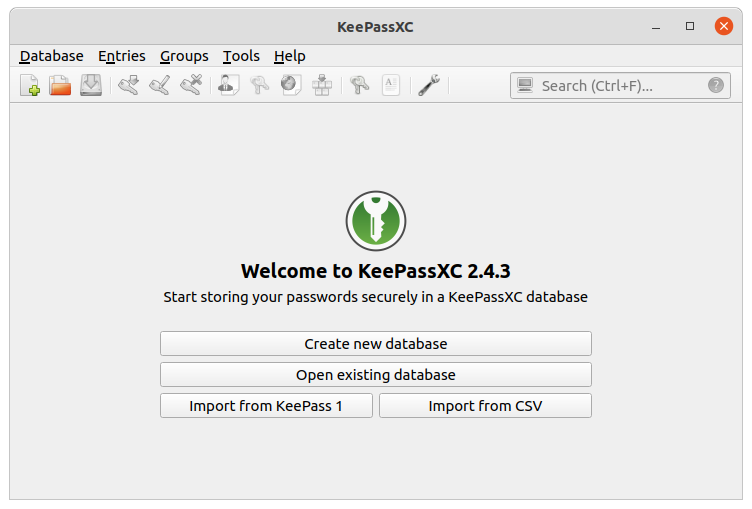The image size is (752, 509).
Task: Click the Open database folder icon
Action: click(x=60, y=86)
